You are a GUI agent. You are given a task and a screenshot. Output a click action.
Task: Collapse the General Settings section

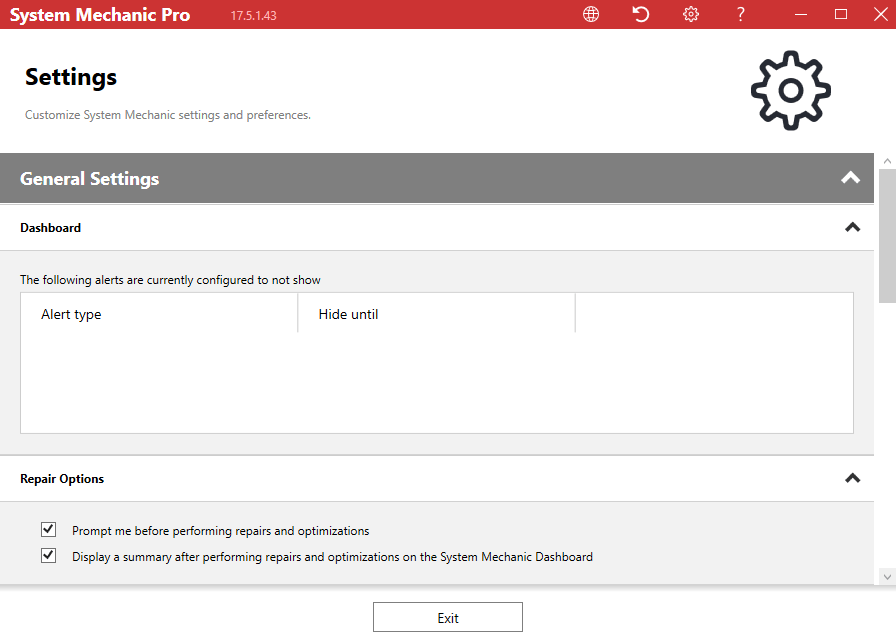coord(850,178)
